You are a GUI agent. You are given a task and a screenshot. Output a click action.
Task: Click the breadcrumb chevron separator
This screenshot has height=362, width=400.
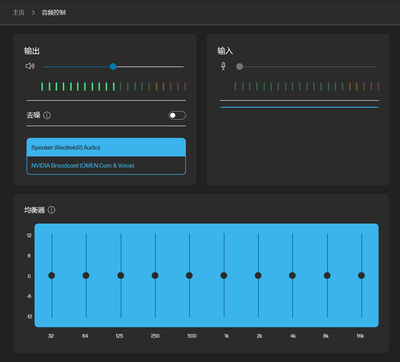(33, 12)
